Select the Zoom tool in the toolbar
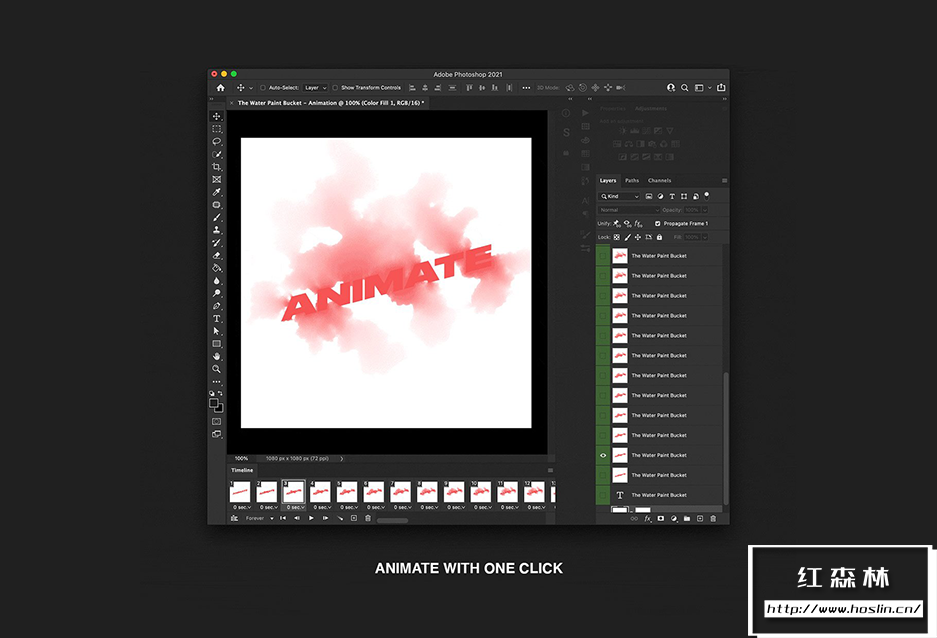This screenshot has width=937, height=638. click(216, 369)
